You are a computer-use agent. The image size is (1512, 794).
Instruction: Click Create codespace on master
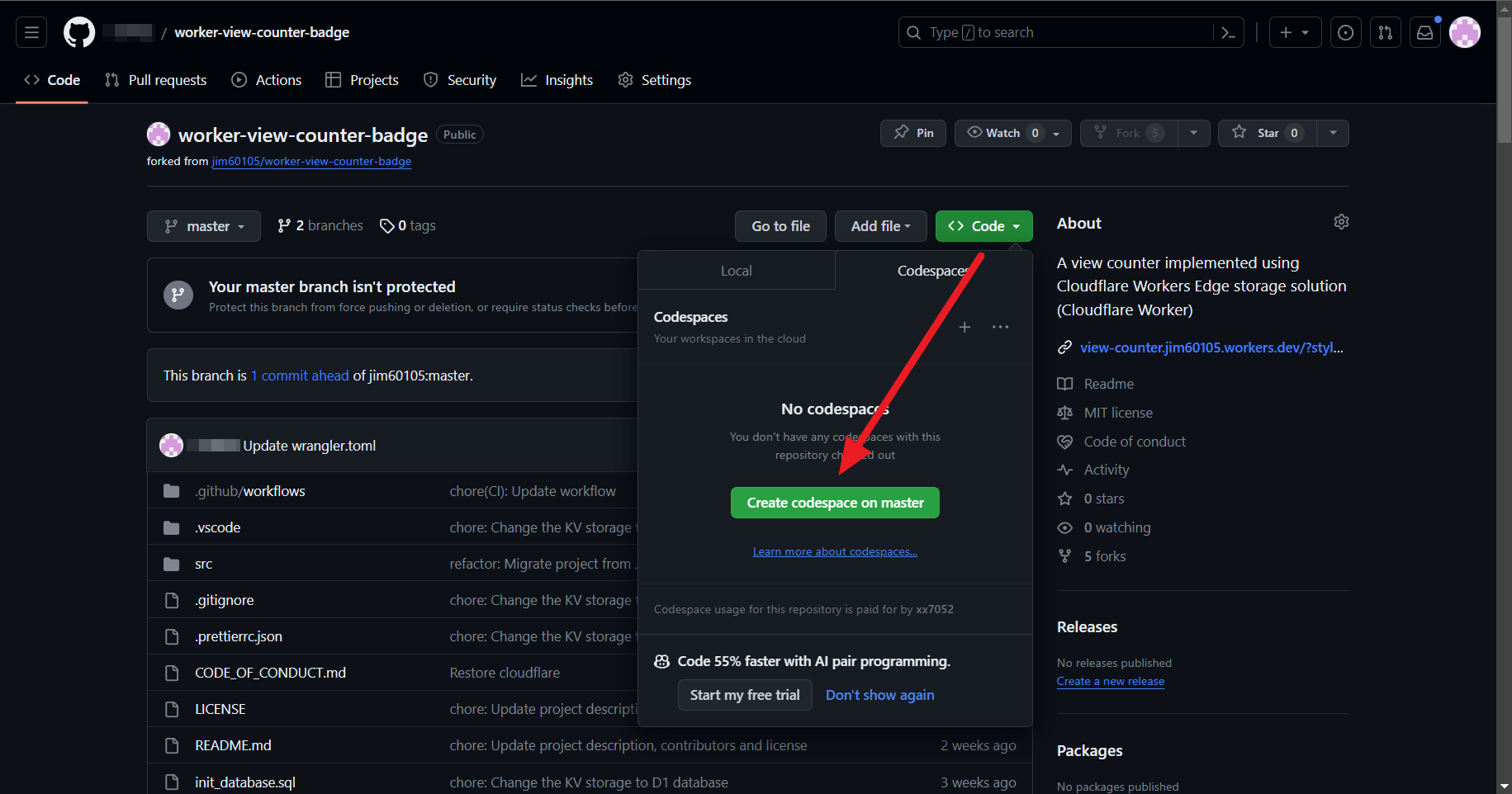[835, 503]
